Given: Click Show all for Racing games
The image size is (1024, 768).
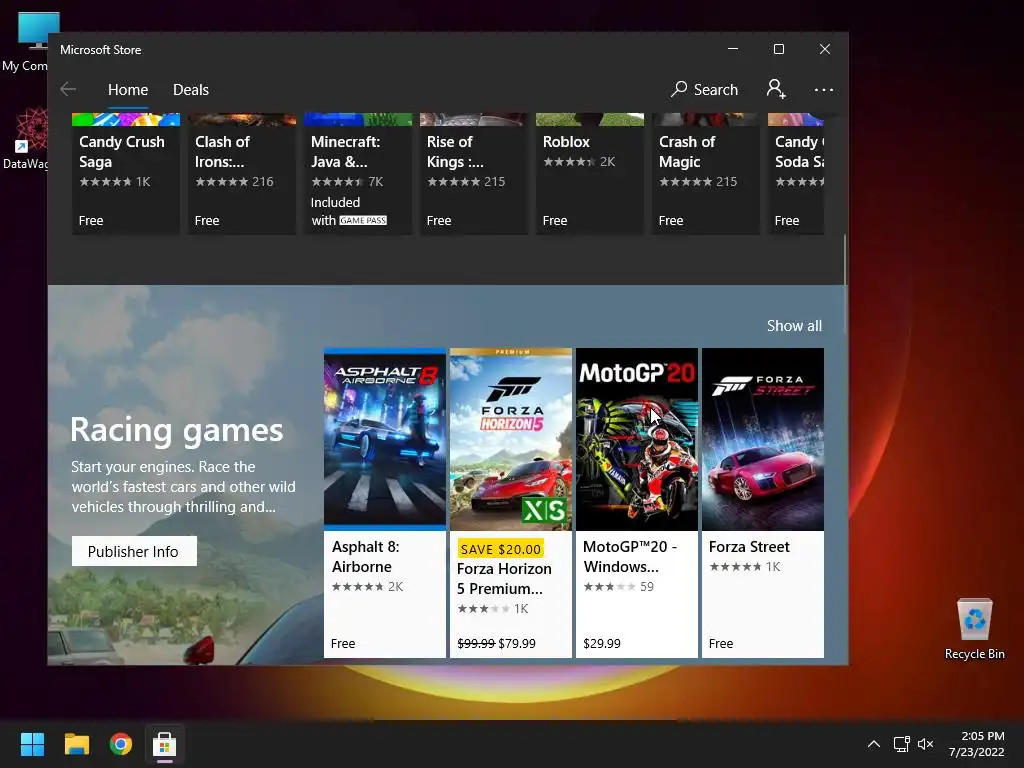Looking at the screenshot, I should [x=794, y=326].
